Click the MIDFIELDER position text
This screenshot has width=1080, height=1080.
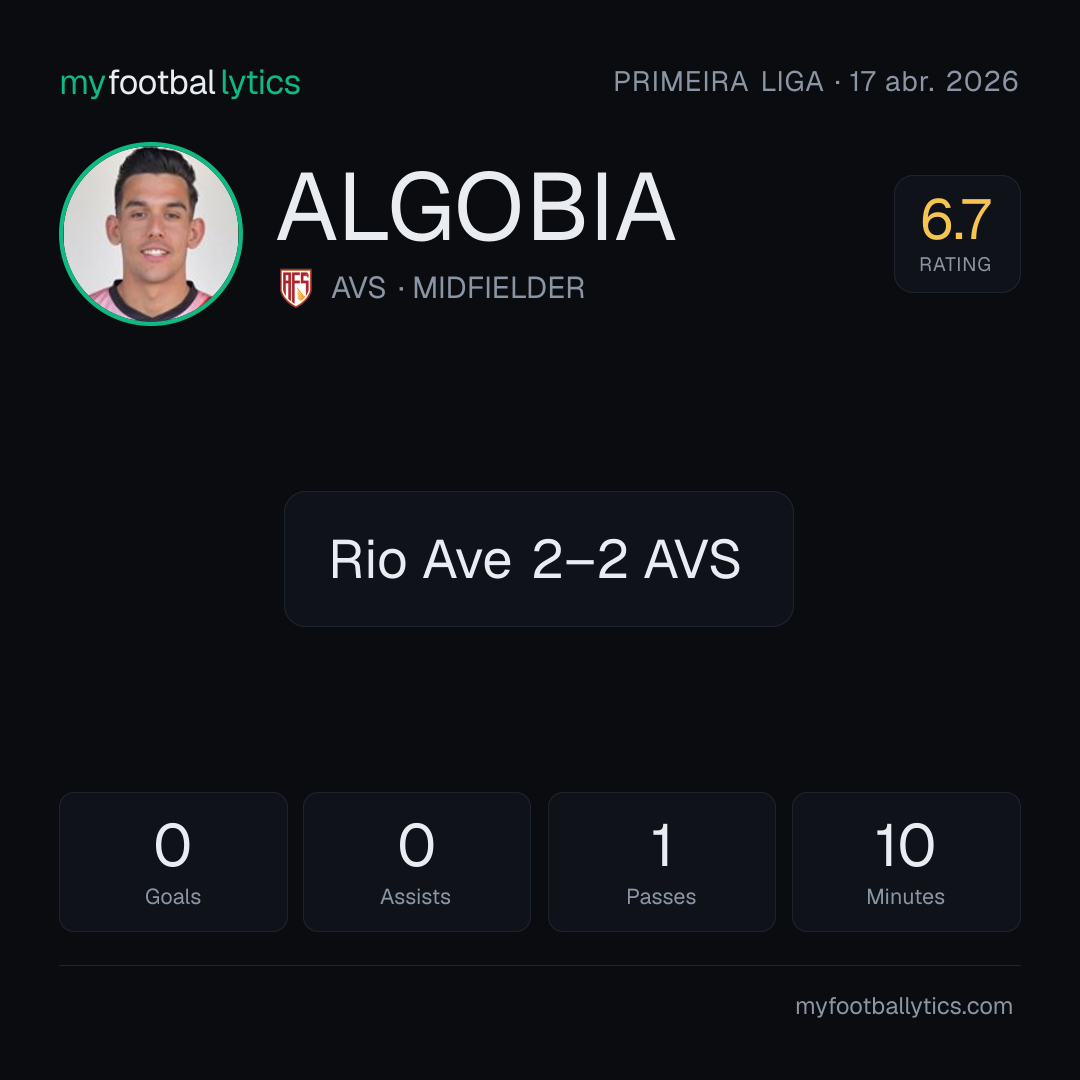(x=498, y=288)
